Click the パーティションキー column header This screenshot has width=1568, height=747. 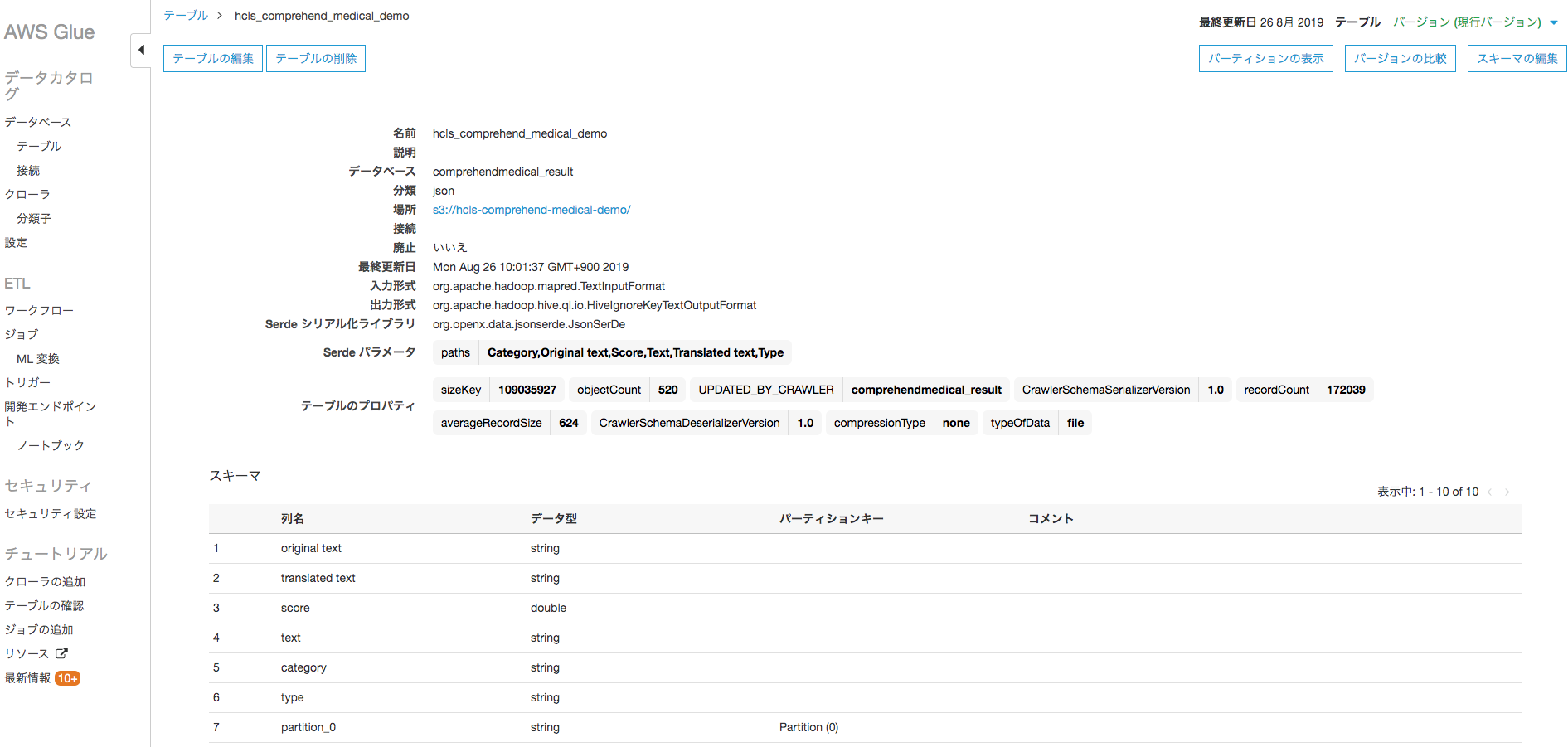832,518
